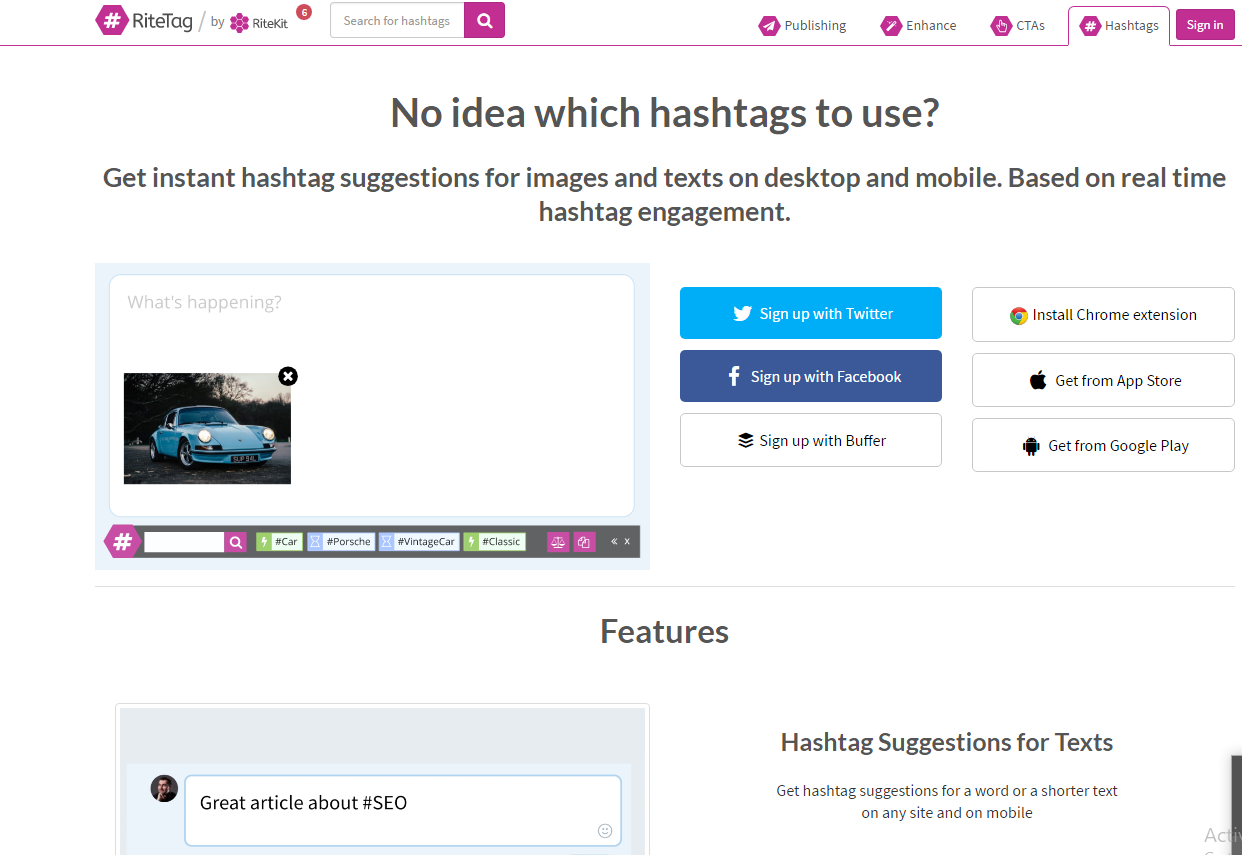Open the CTAs tab
This screenshot has width=1242, height=855.
(x=1018, y=25)
